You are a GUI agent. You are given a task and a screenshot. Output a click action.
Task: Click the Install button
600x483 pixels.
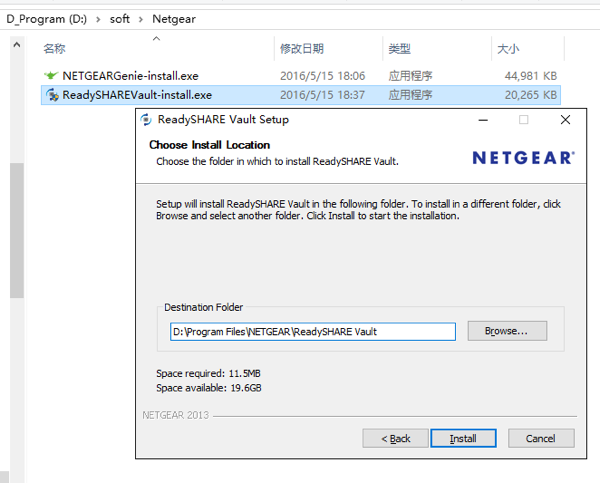(463, 438)
